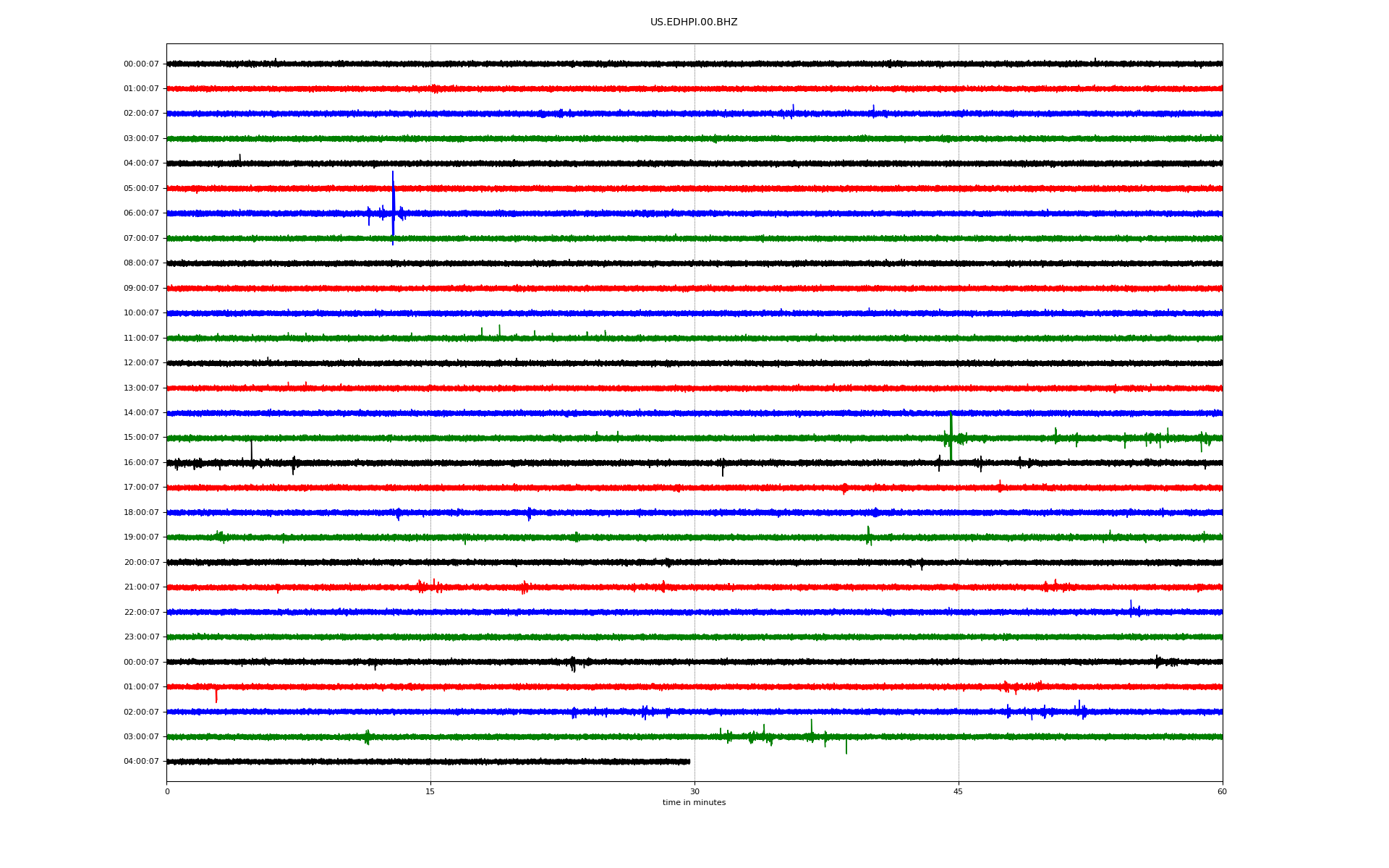Click the 12:00:07 trace time label
Image resolution: width=1389 pixels, height=868 pixels.
(x=141, y=363)
